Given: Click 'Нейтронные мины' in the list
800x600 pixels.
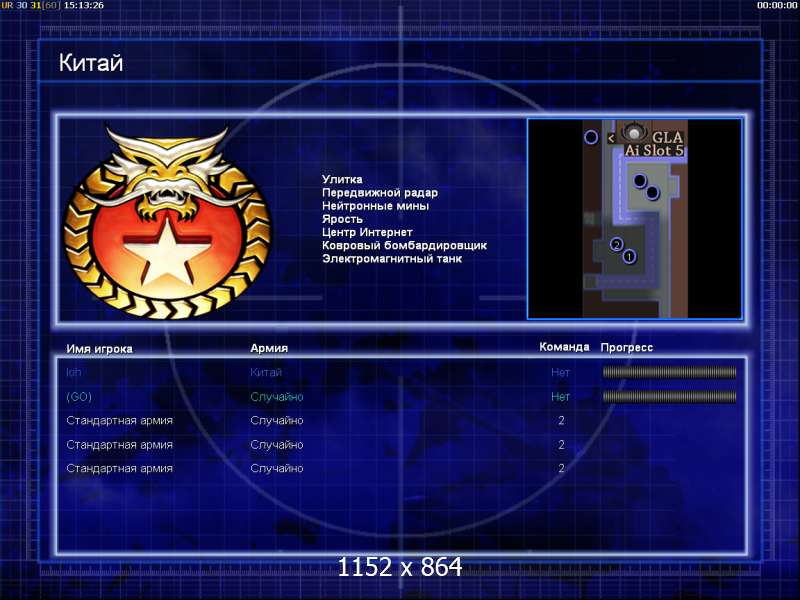Looking at the screenshot, I should click(375, 206).
